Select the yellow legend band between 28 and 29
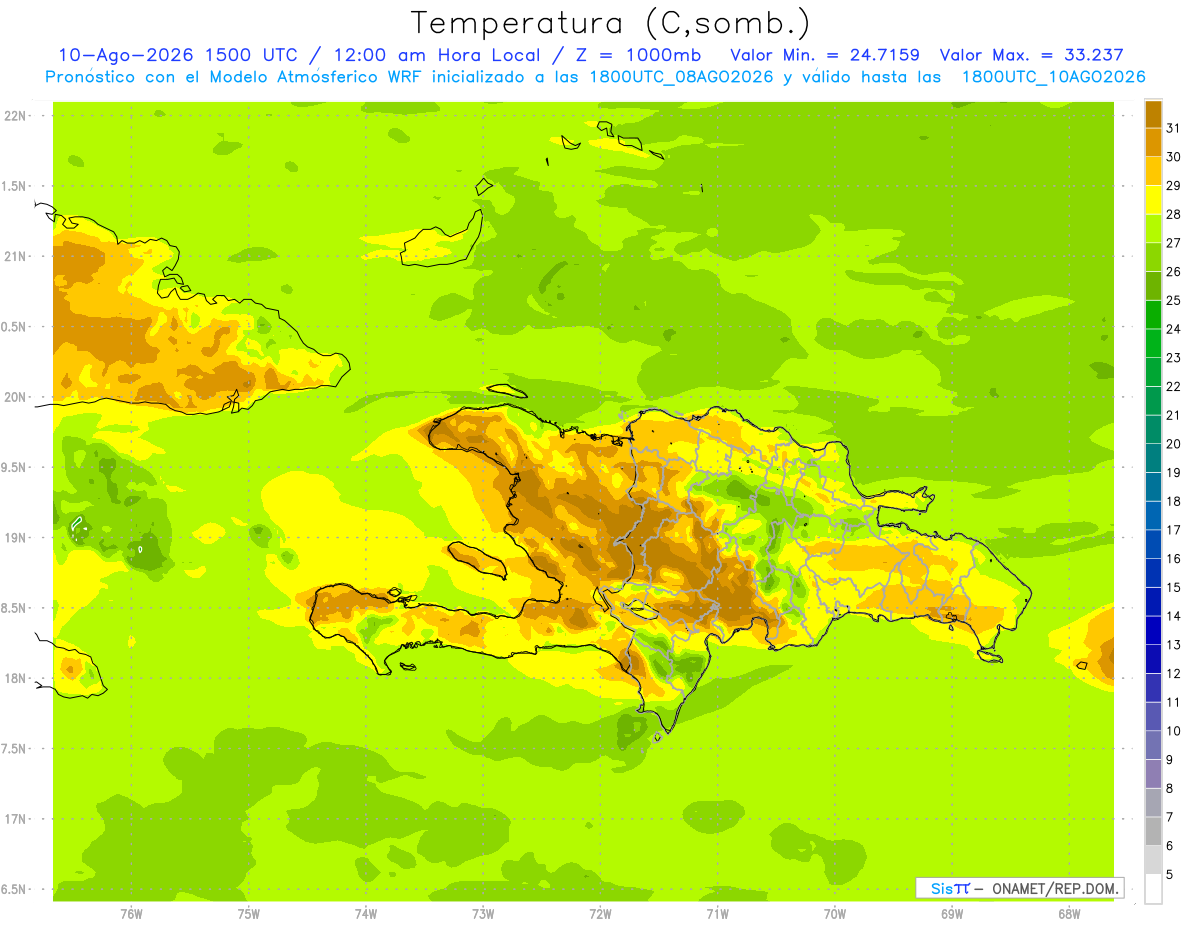 [1153, 200]
